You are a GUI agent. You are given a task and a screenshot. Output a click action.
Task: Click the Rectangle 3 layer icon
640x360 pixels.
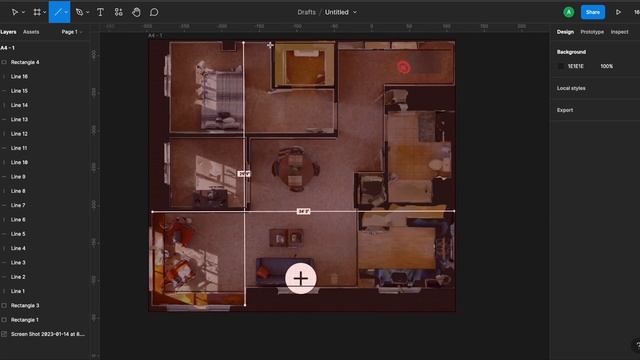click(x=4, y=305)
